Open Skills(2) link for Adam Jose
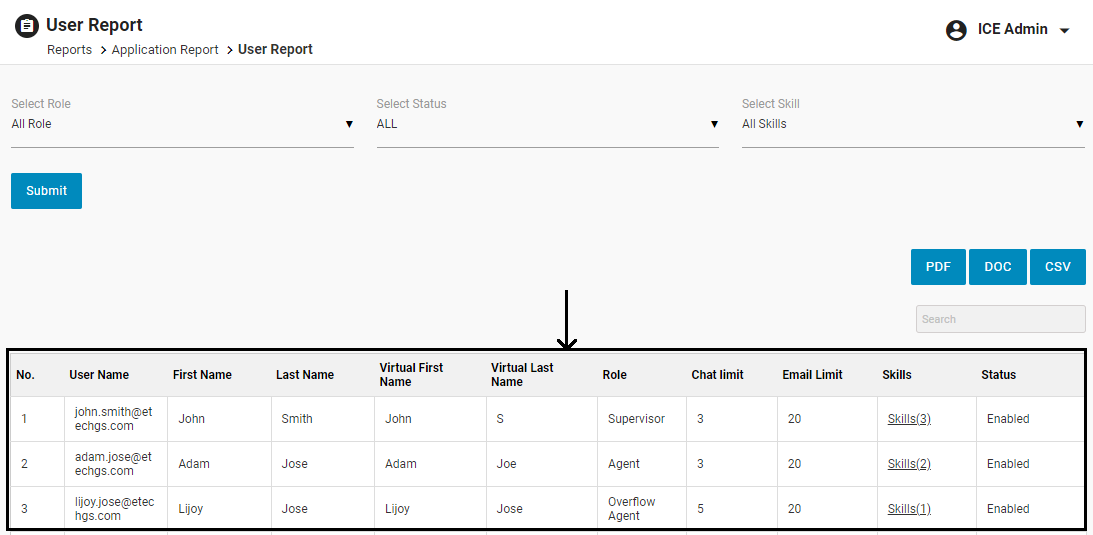1093x535 pixels. coord(909,464)
